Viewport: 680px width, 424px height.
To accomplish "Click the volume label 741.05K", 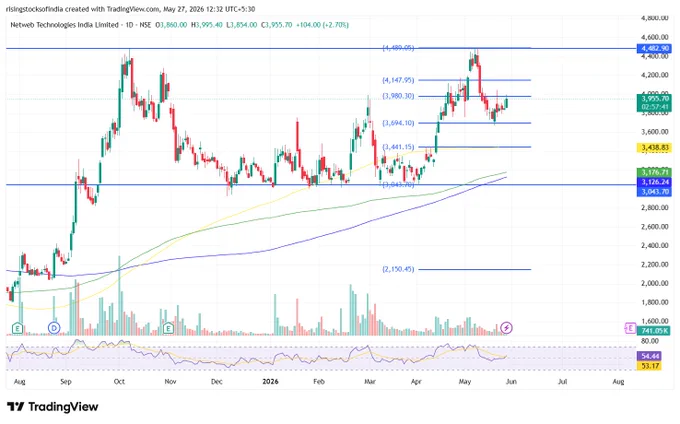I will coord(654,331).
